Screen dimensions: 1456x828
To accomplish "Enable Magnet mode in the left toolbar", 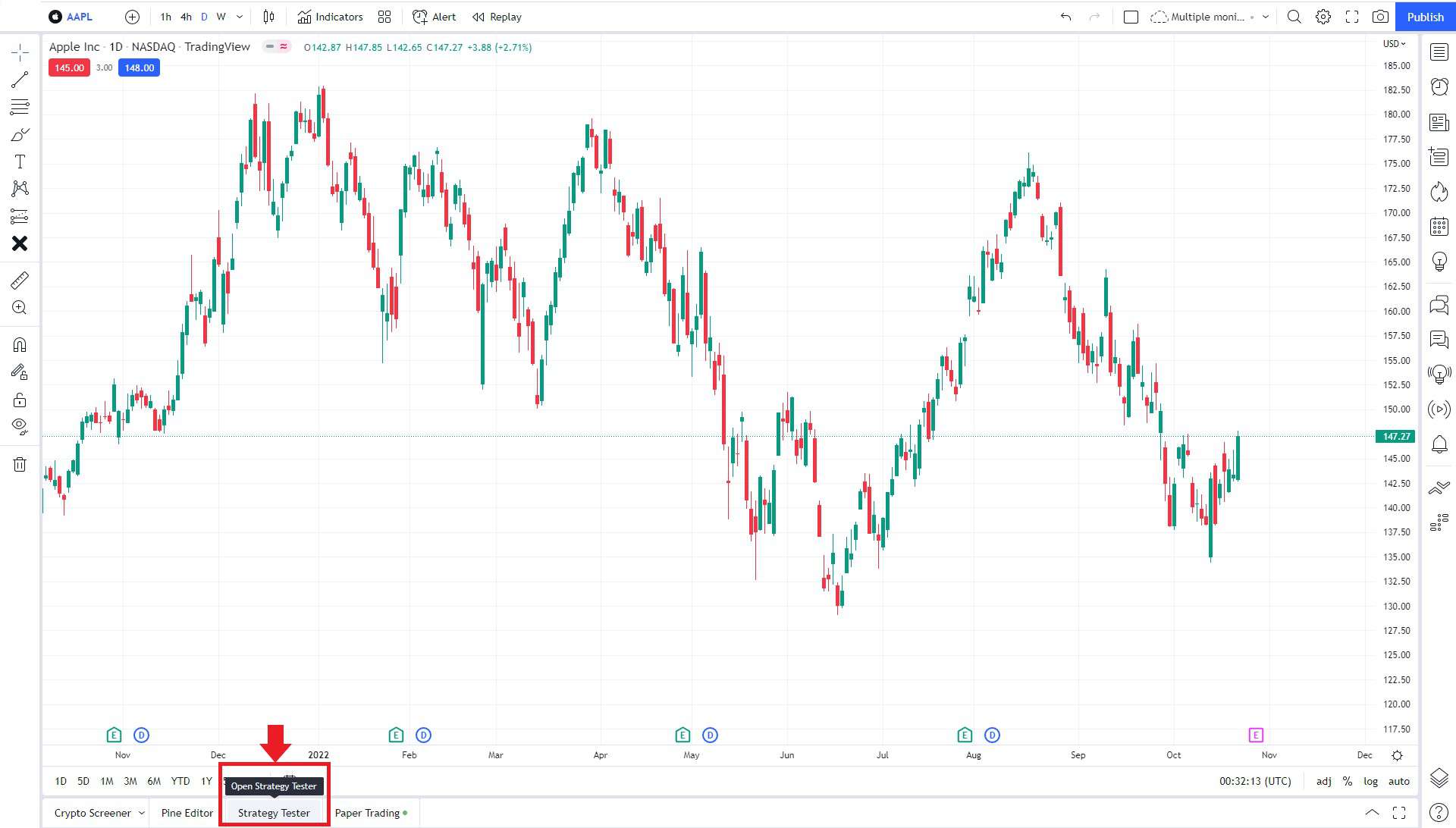I will coord(20,344).
